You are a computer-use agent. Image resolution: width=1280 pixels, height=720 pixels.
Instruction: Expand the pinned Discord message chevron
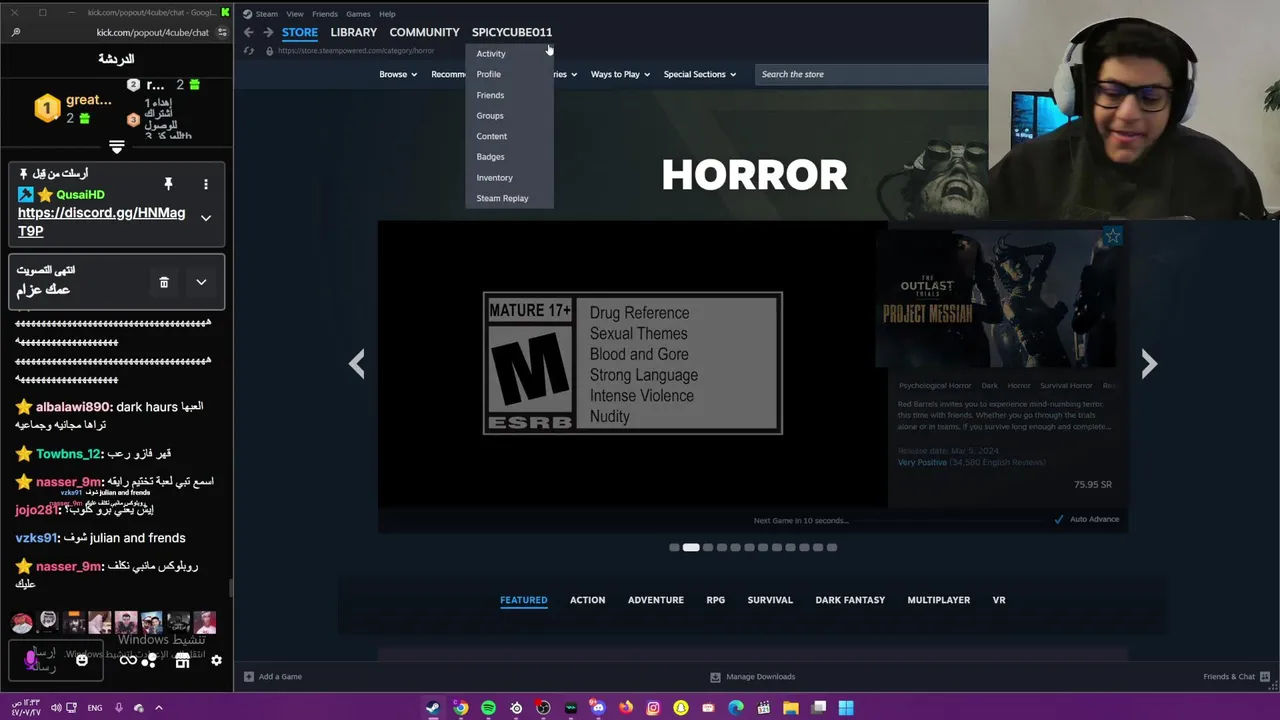(206, 218)
